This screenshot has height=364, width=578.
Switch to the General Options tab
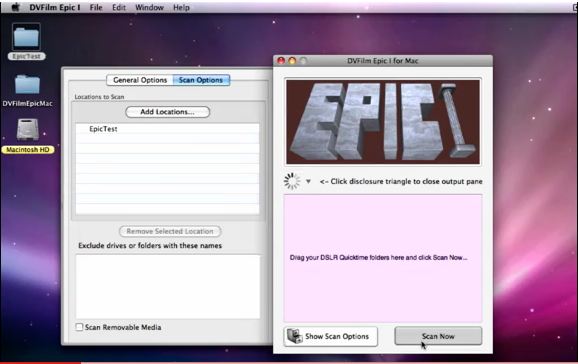click(x=140, y=80)
